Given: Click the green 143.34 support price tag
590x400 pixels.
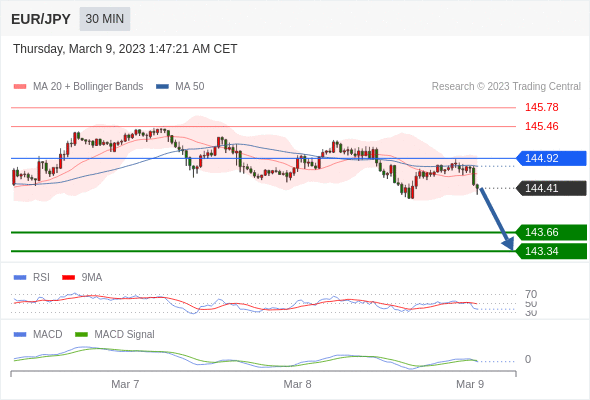Looking at the screenshot, I should click(x=551, y=251).
